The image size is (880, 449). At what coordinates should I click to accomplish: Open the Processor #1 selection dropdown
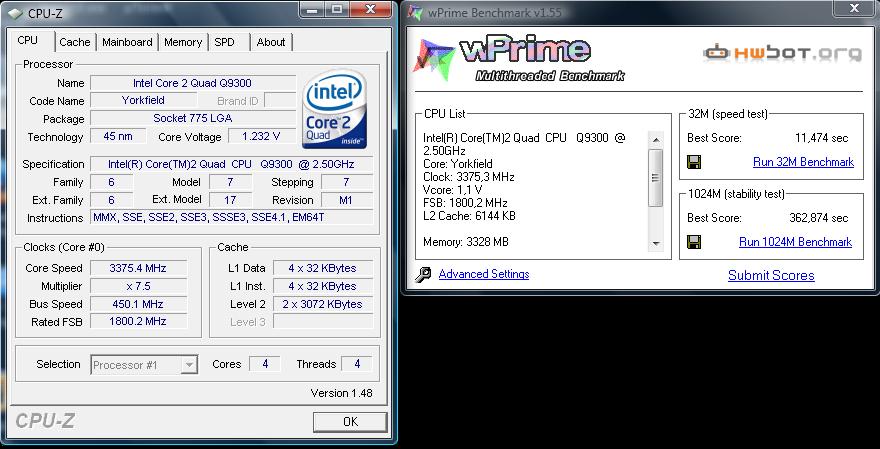point(144,365)
